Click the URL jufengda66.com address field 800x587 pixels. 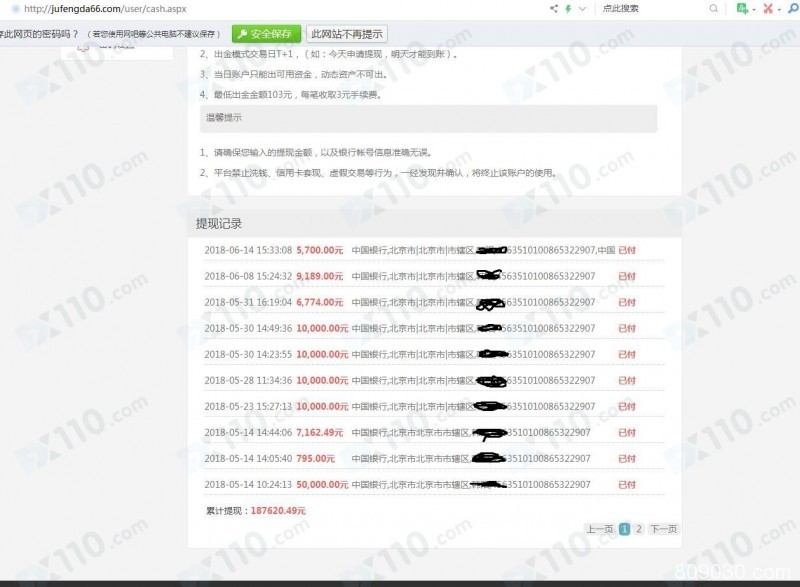pyautogui.click(x=106, y=9)
